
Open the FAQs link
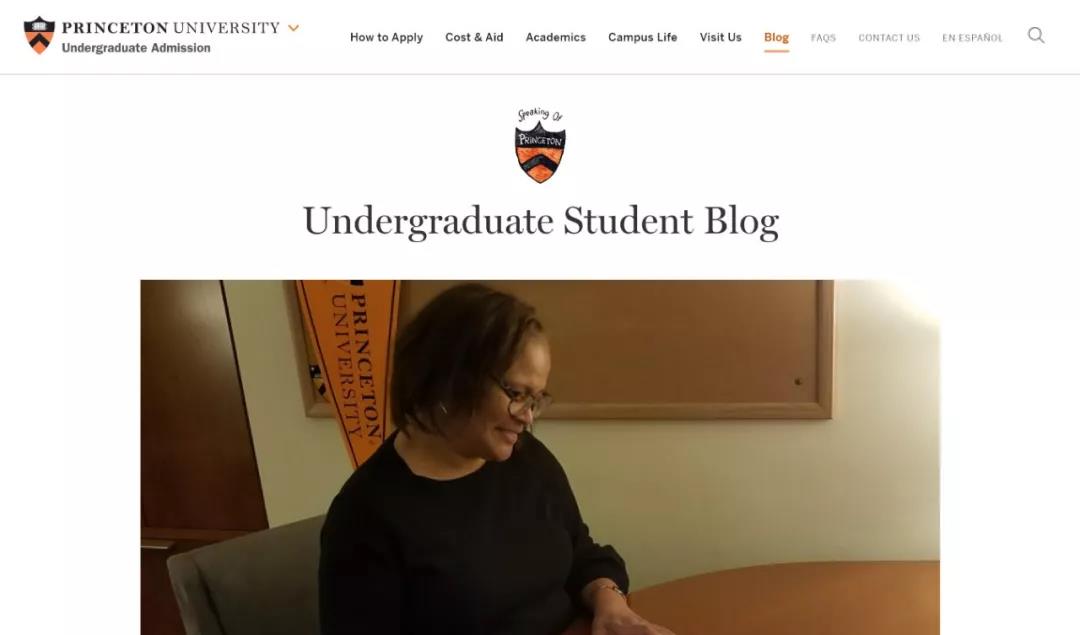click(x=823, y=38)
